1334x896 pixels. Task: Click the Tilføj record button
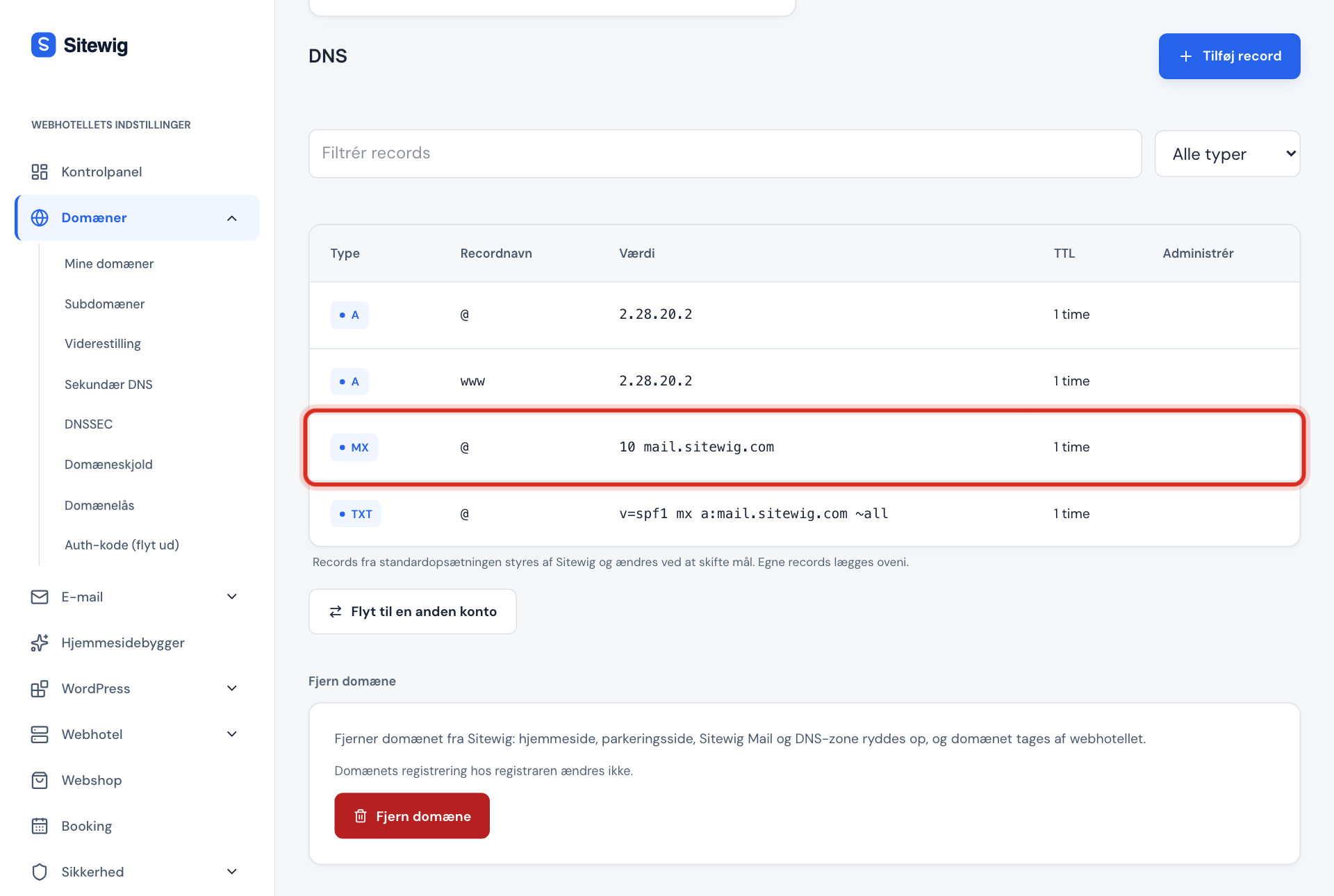tap(1229, 56)
